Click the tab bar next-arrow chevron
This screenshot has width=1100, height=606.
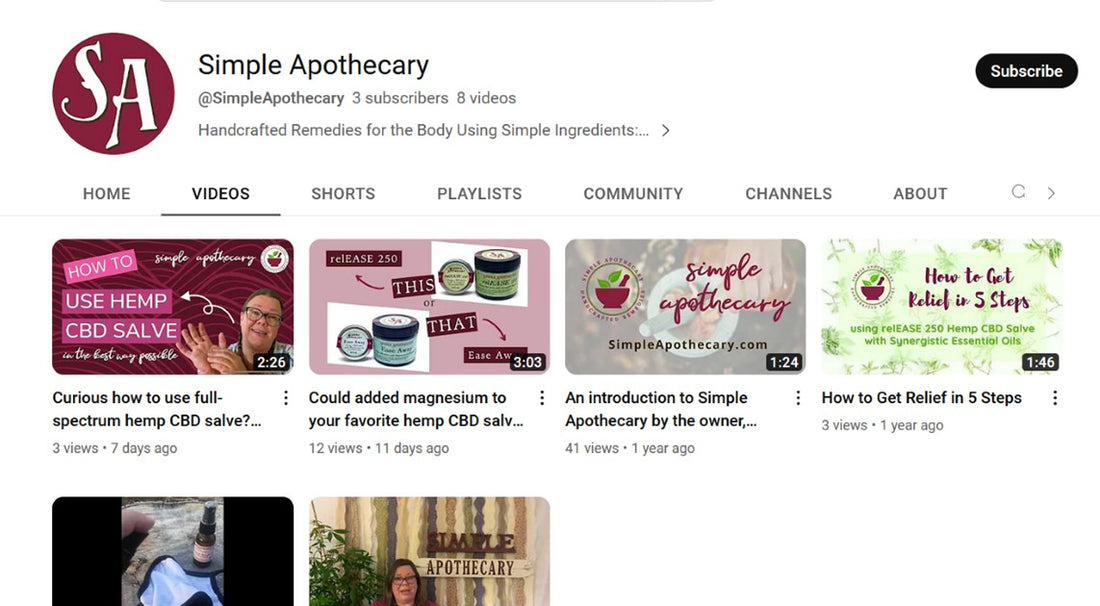click(1051, 193)
